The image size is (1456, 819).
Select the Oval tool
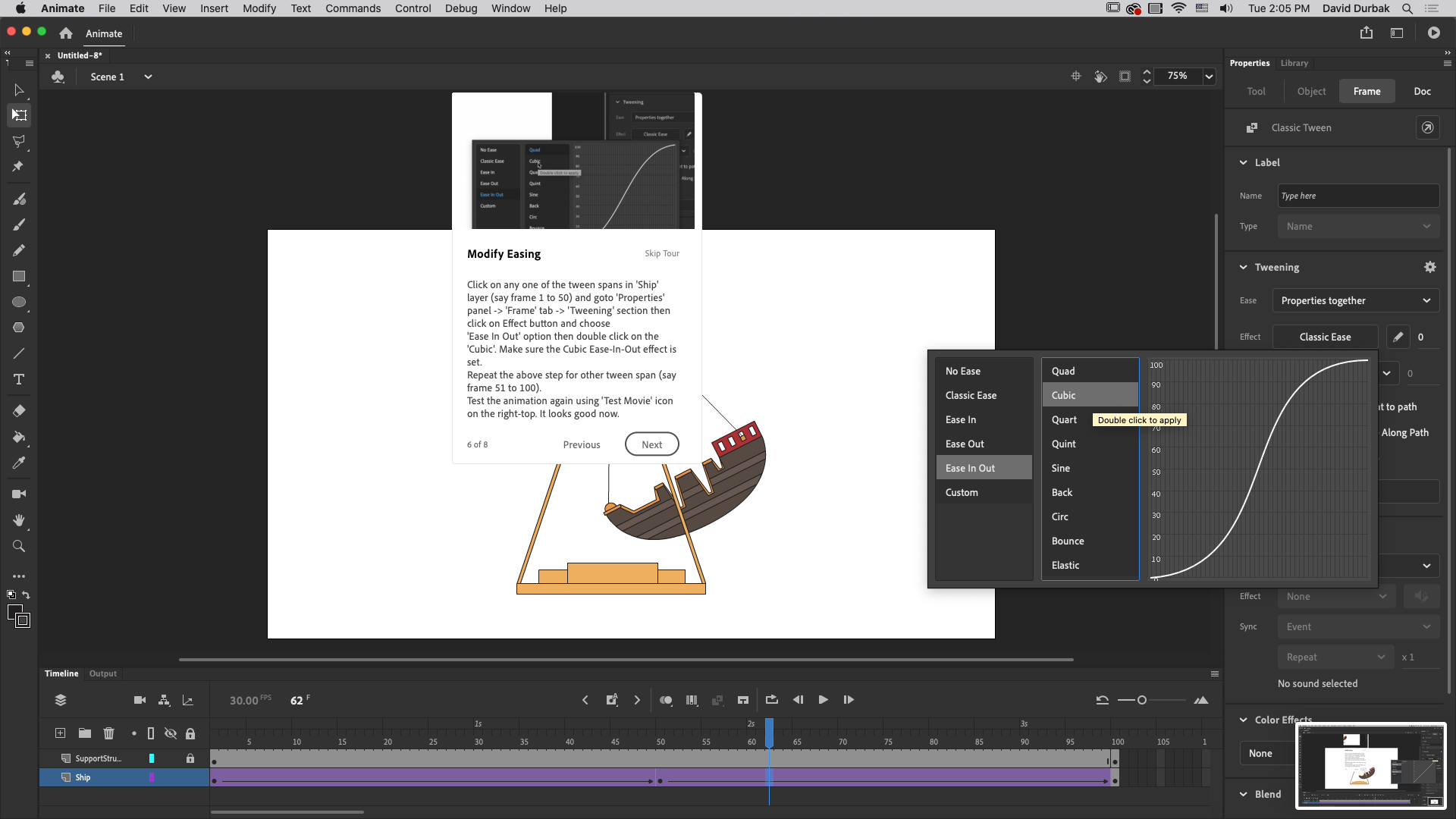(x=19, y=302)
